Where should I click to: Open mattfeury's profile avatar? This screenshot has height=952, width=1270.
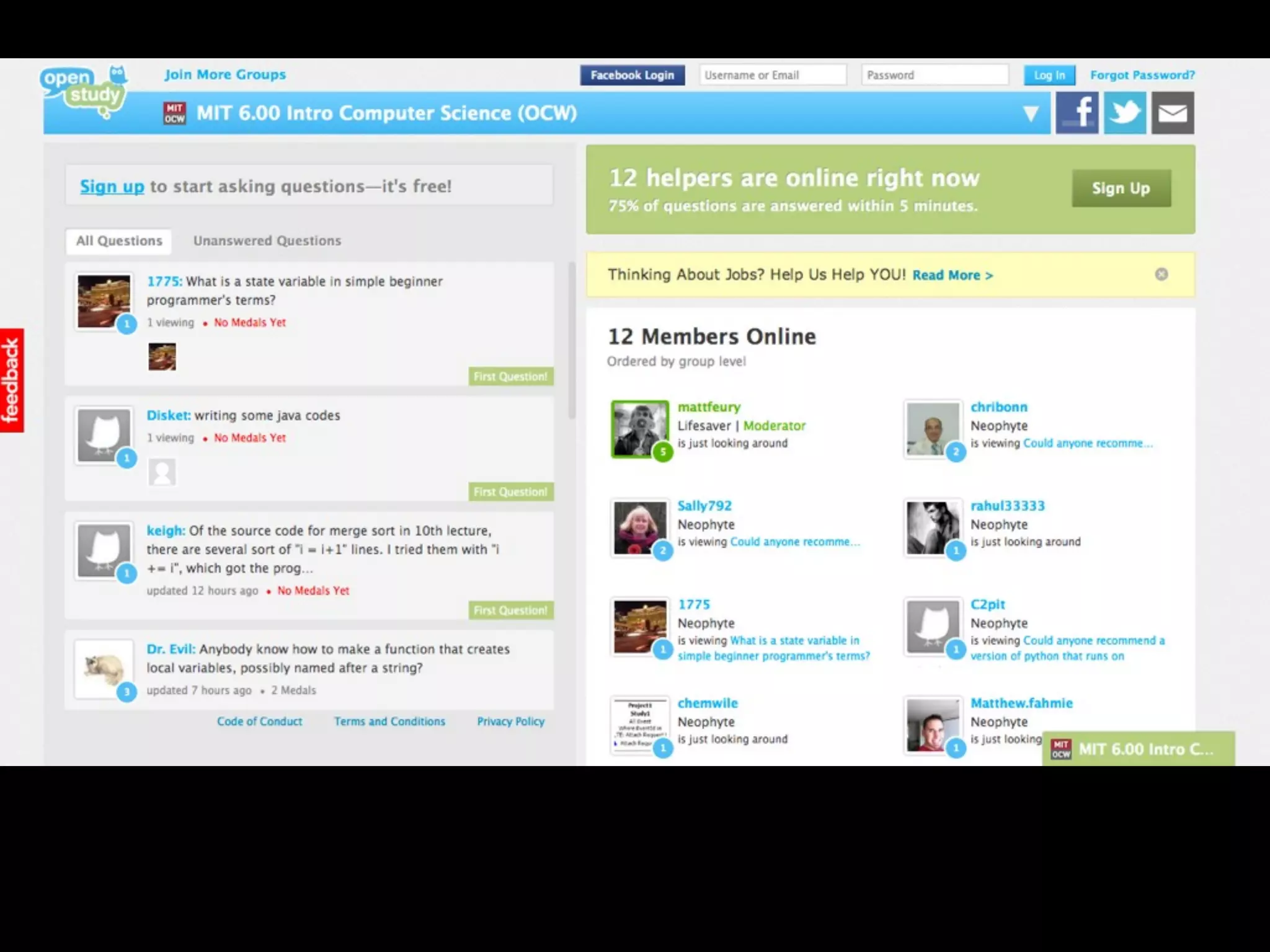(x=639, y=429)
